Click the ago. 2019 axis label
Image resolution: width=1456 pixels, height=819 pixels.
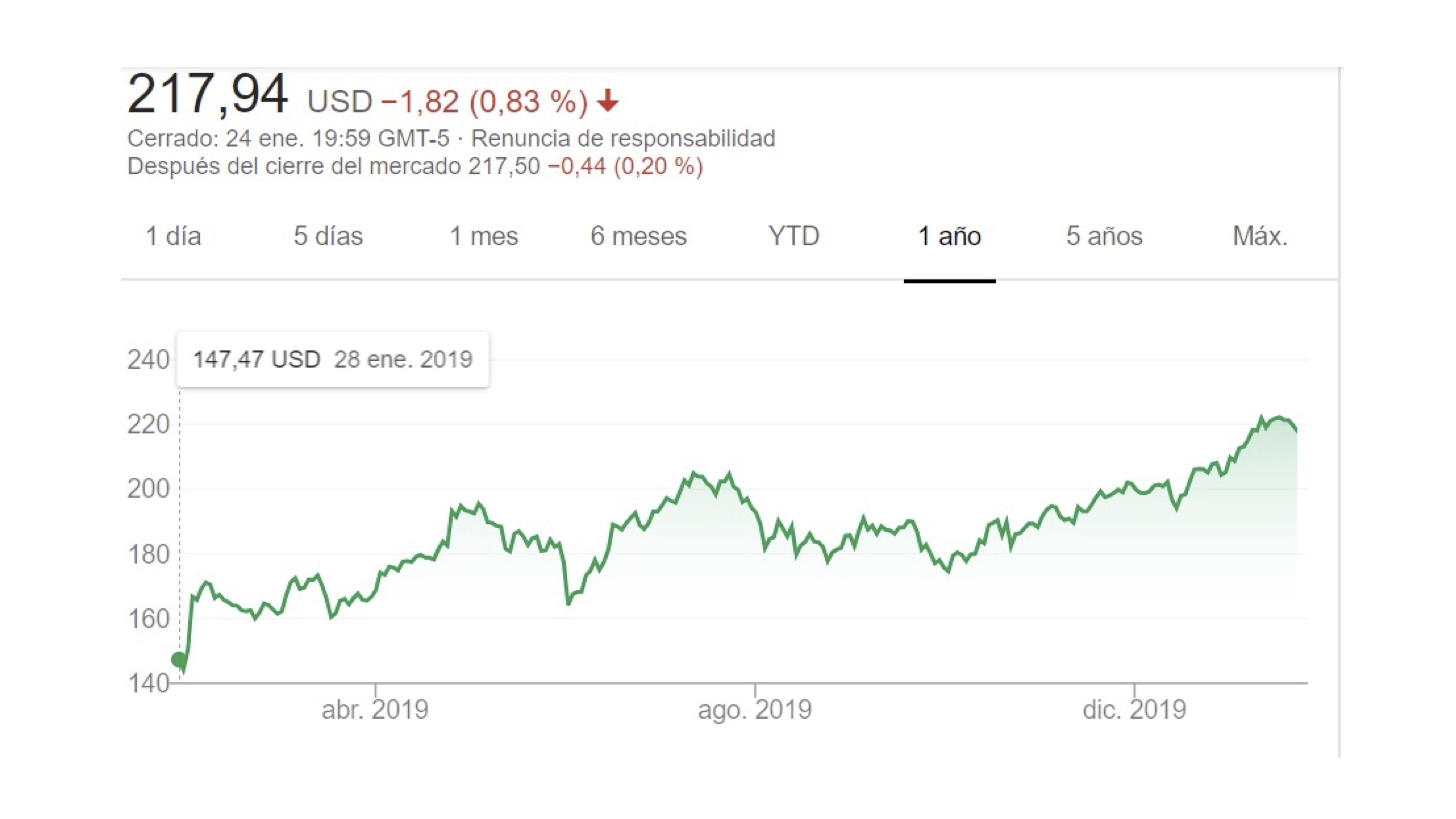755,710
